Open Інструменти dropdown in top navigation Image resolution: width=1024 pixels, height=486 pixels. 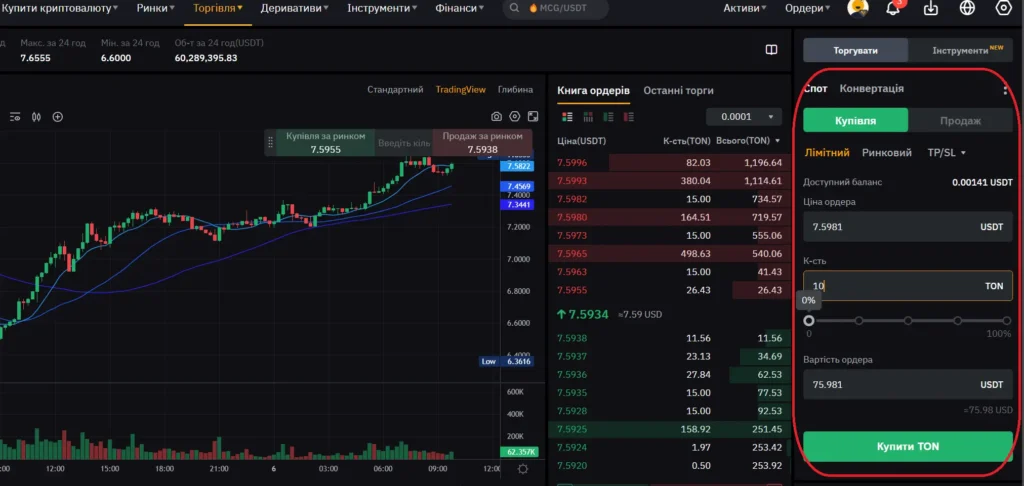(x=382, y=8)
